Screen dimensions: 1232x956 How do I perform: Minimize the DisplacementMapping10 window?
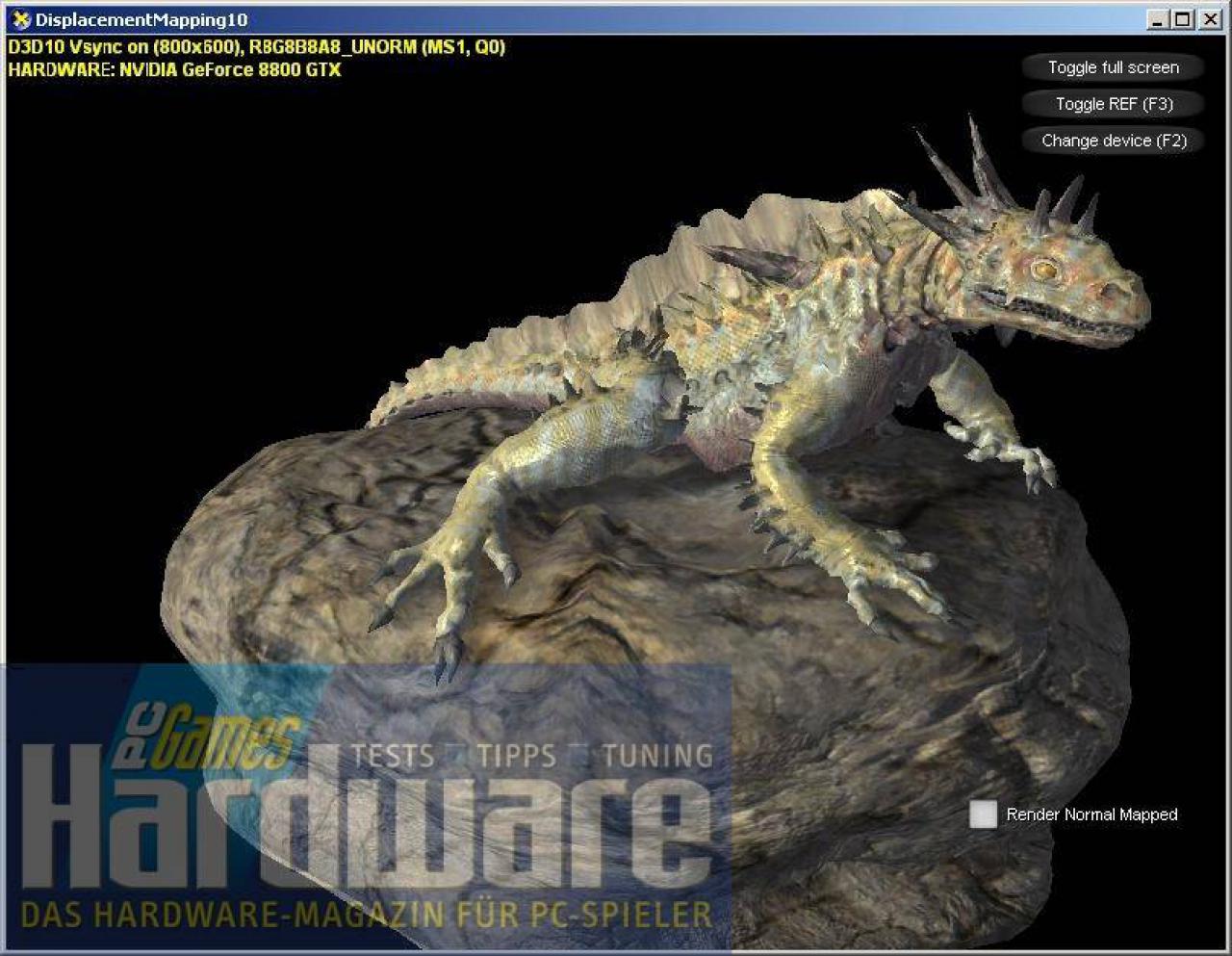[1159, 19]
